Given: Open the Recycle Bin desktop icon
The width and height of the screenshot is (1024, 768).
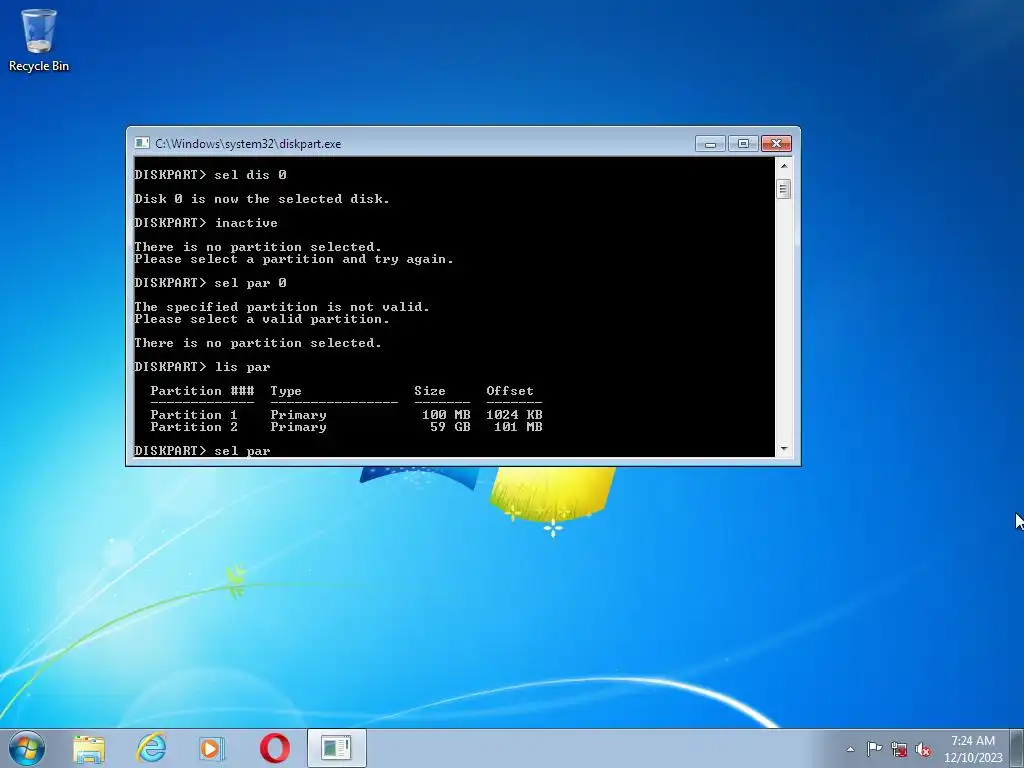Looking at the screenshot, I should tap(39, 39).
